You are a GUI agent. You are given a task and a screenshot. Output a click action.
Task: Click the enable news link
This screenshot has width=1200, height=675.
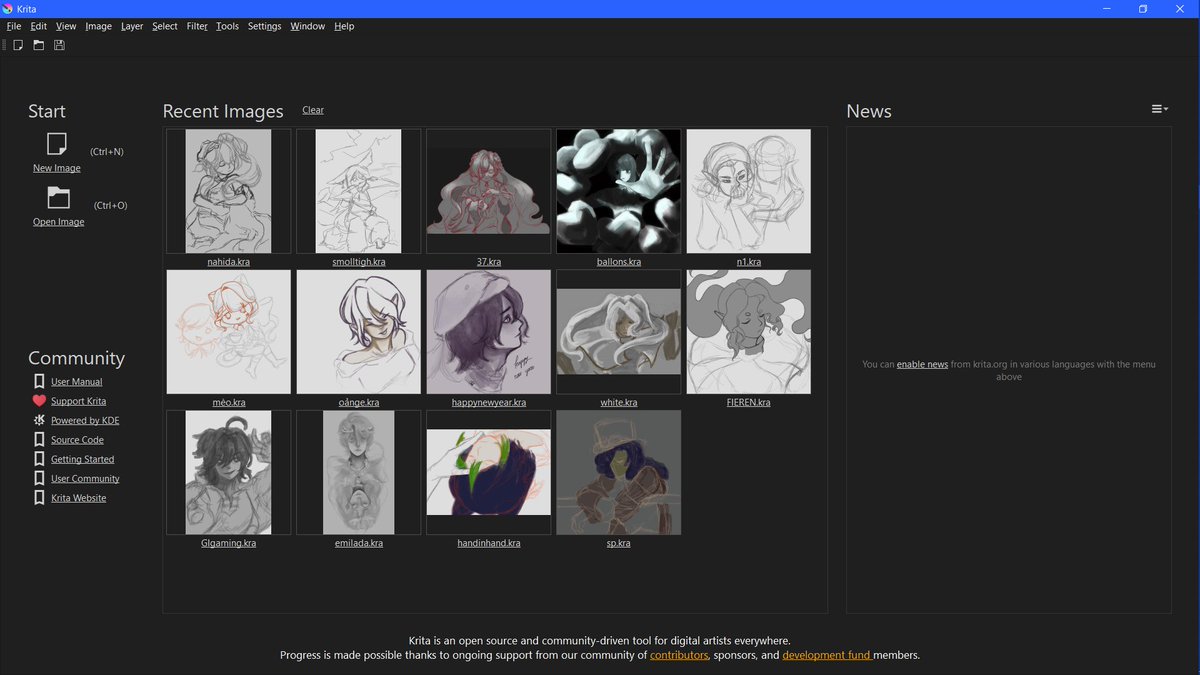click(x=922, y=364)
